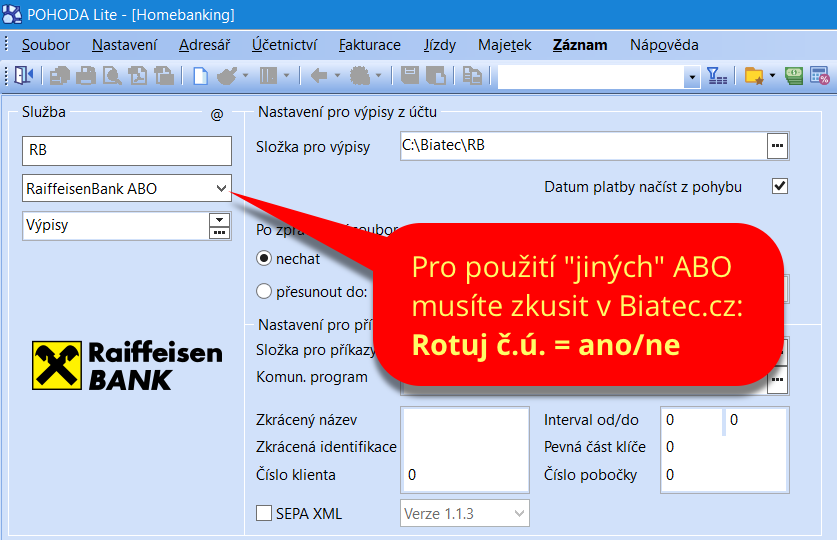
Task: Click the save-all double diskette icon
Action: tap(436, 76)
